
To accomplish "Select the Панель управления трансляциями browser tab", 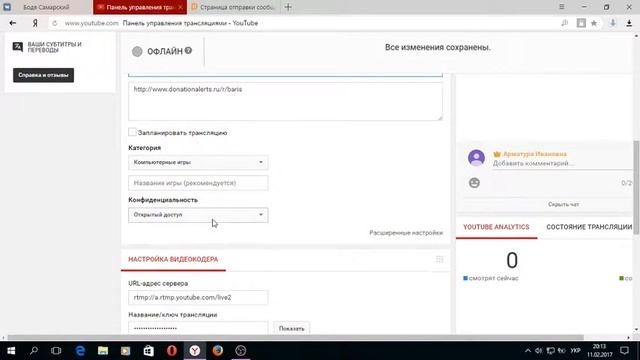I will tap(139, 7).
